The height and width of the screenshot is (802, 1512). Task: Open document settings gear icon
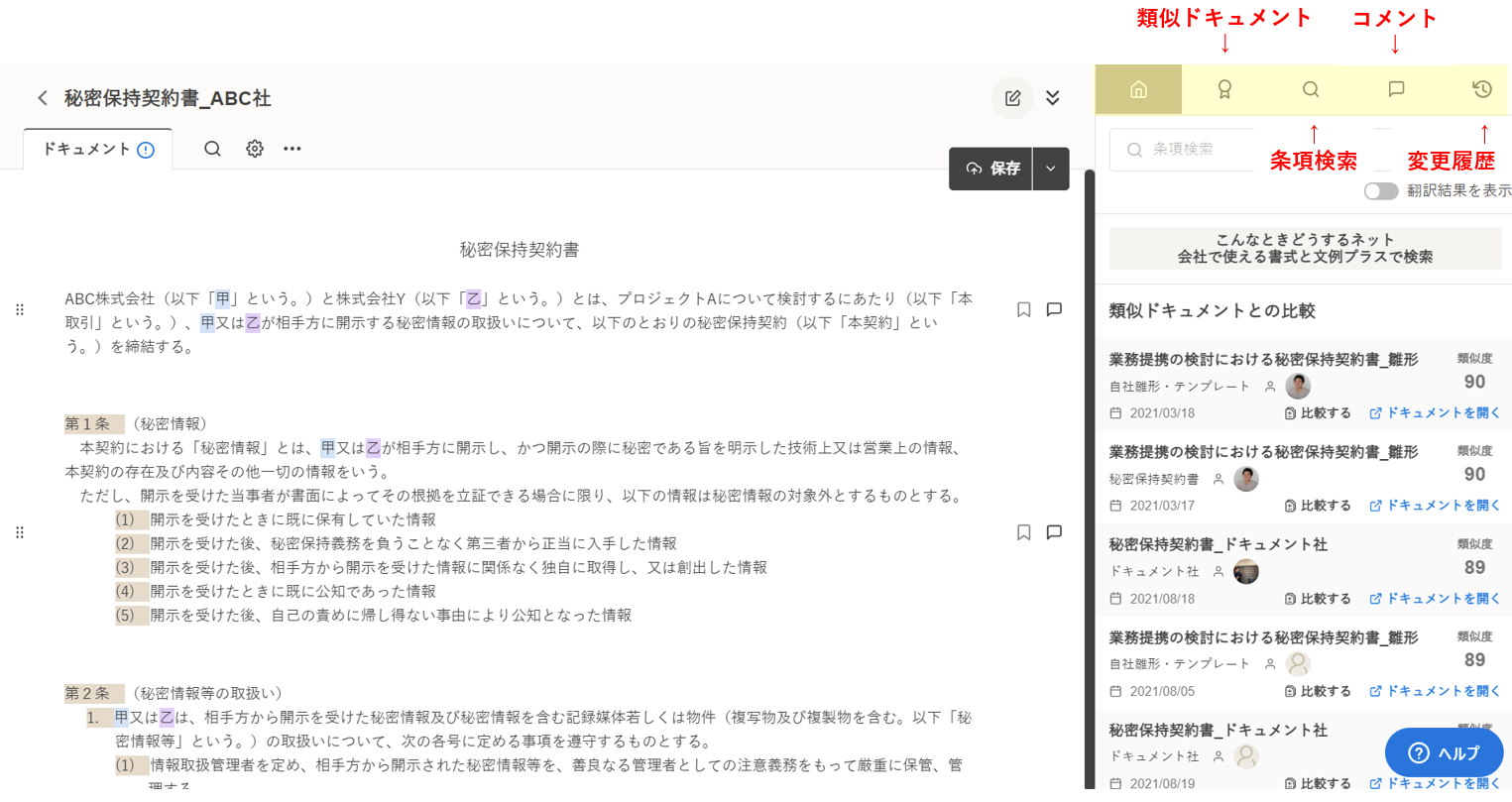pos(255,149)
